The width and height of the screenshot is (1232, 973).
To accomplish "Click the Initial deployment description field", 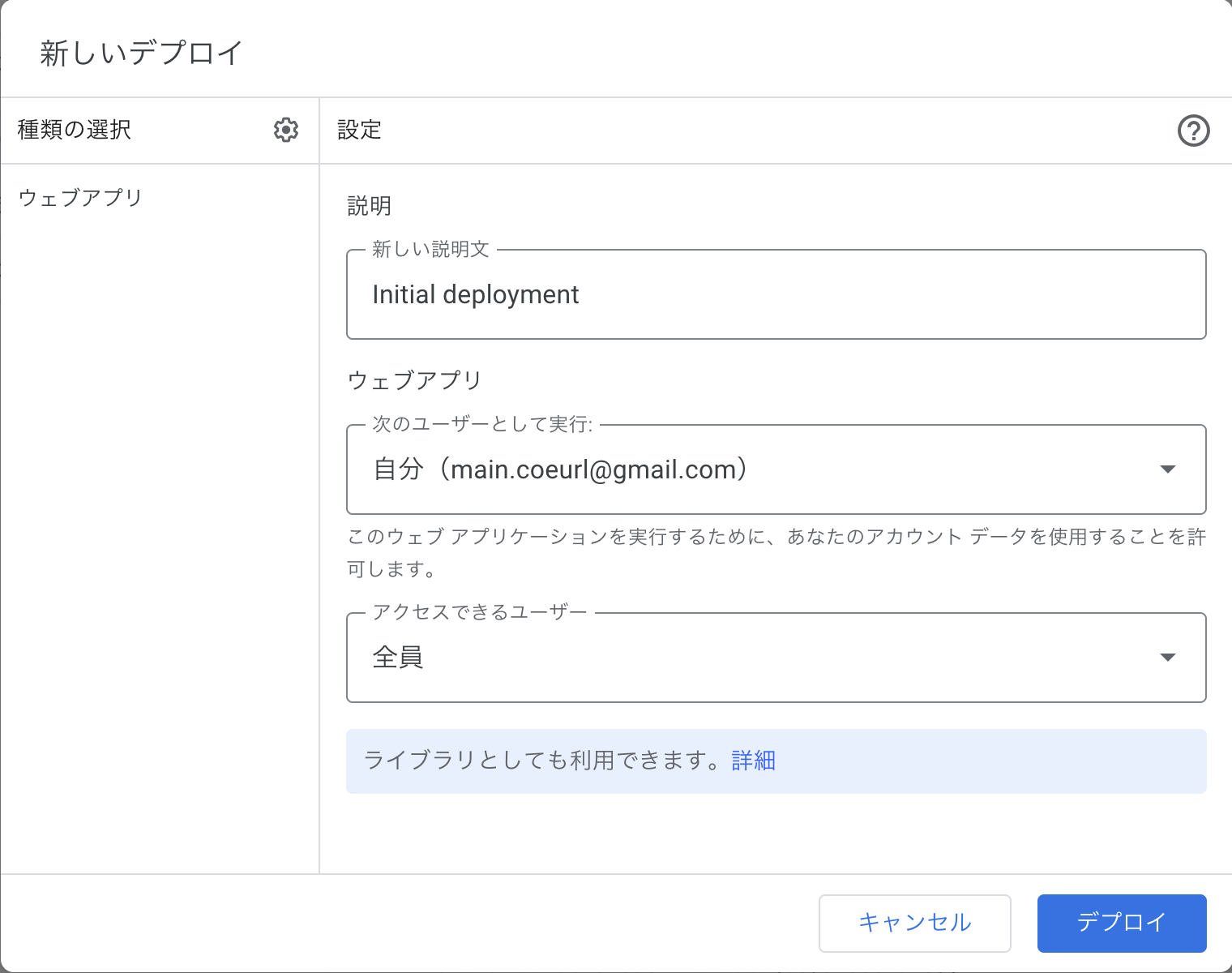I will [776, 294].
